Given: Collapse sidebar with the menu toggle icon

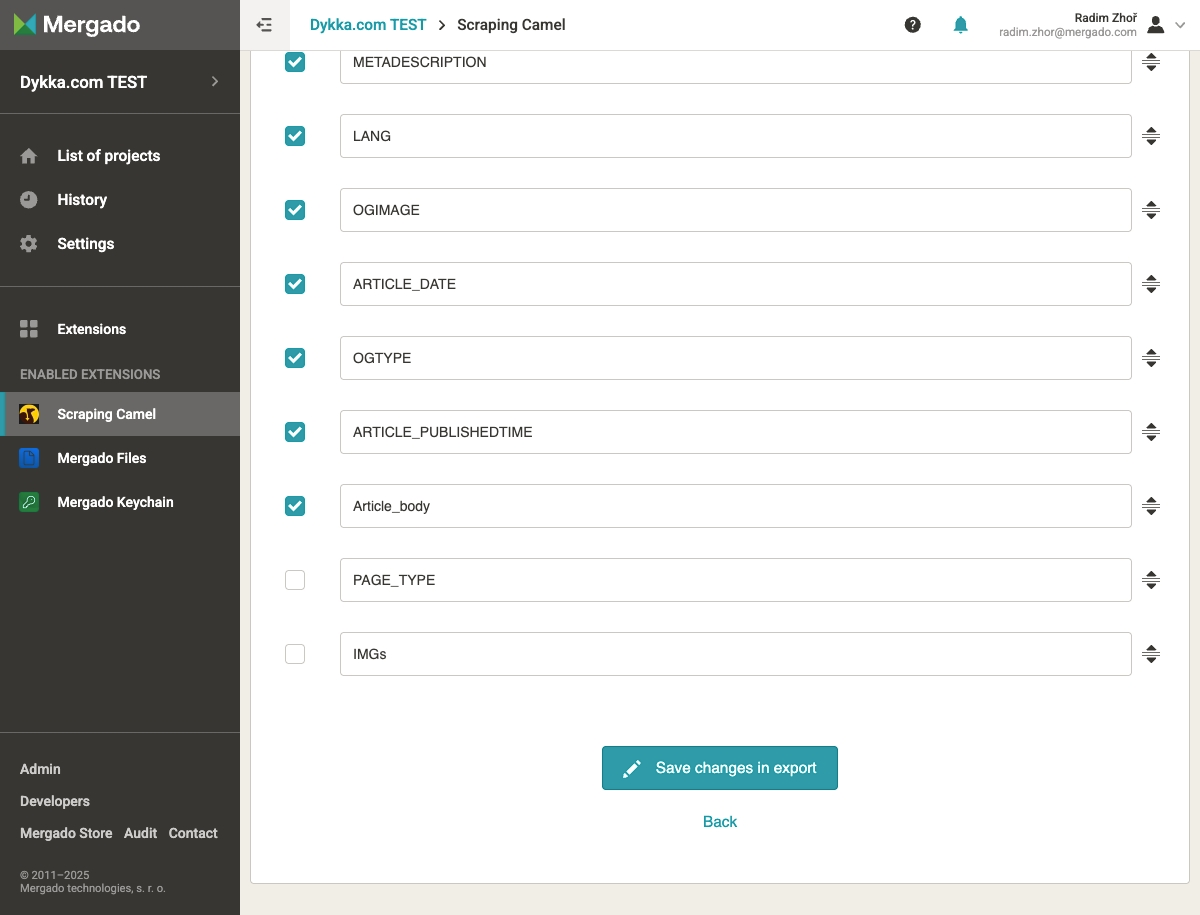Looking at the screenshot, I should (264, 25).
